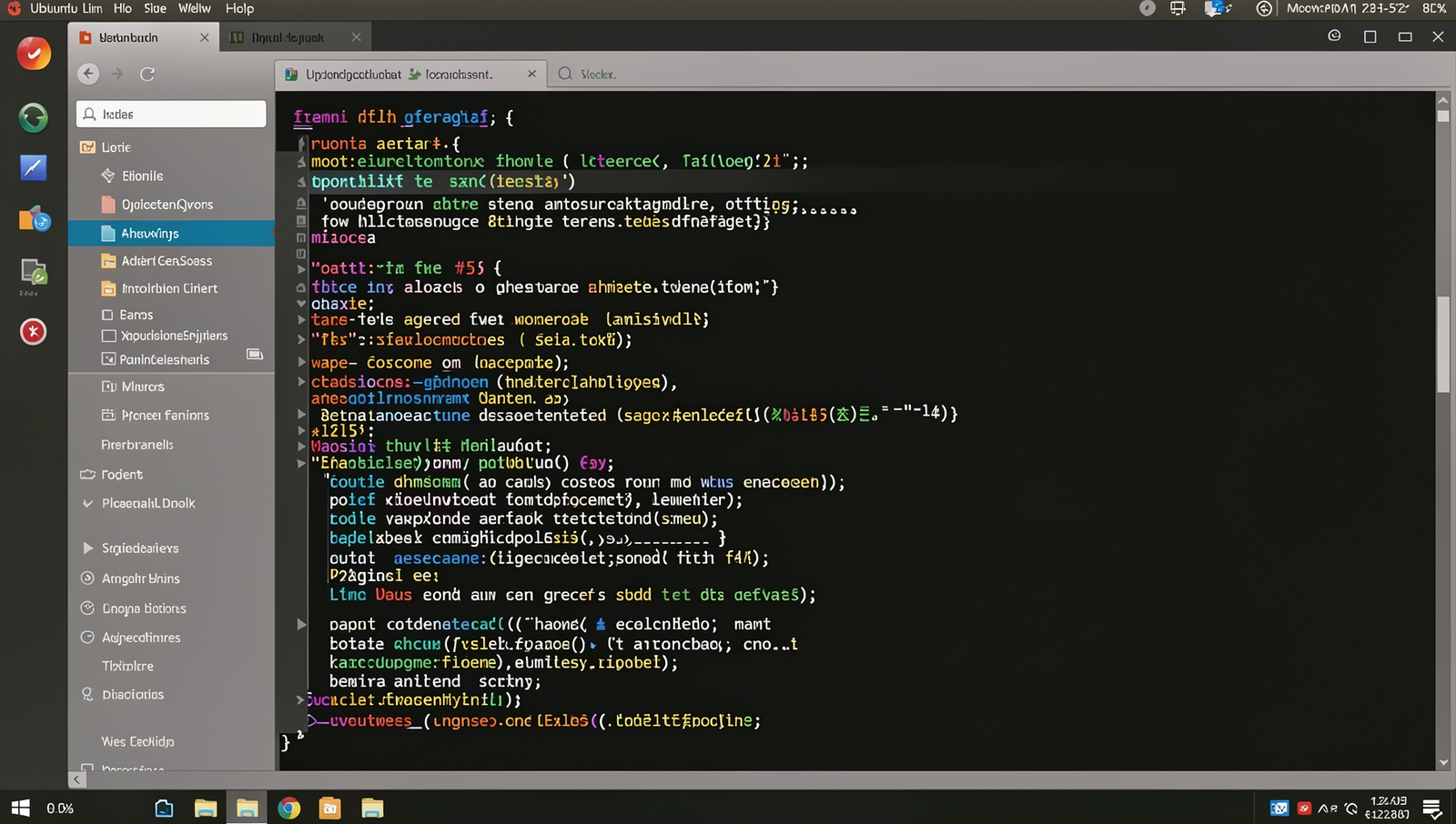Viewport: 1456px width, 824px height.
Task: Open the Hlo menu in top bar
Action: pyautogui.click(x=123, y=8)
